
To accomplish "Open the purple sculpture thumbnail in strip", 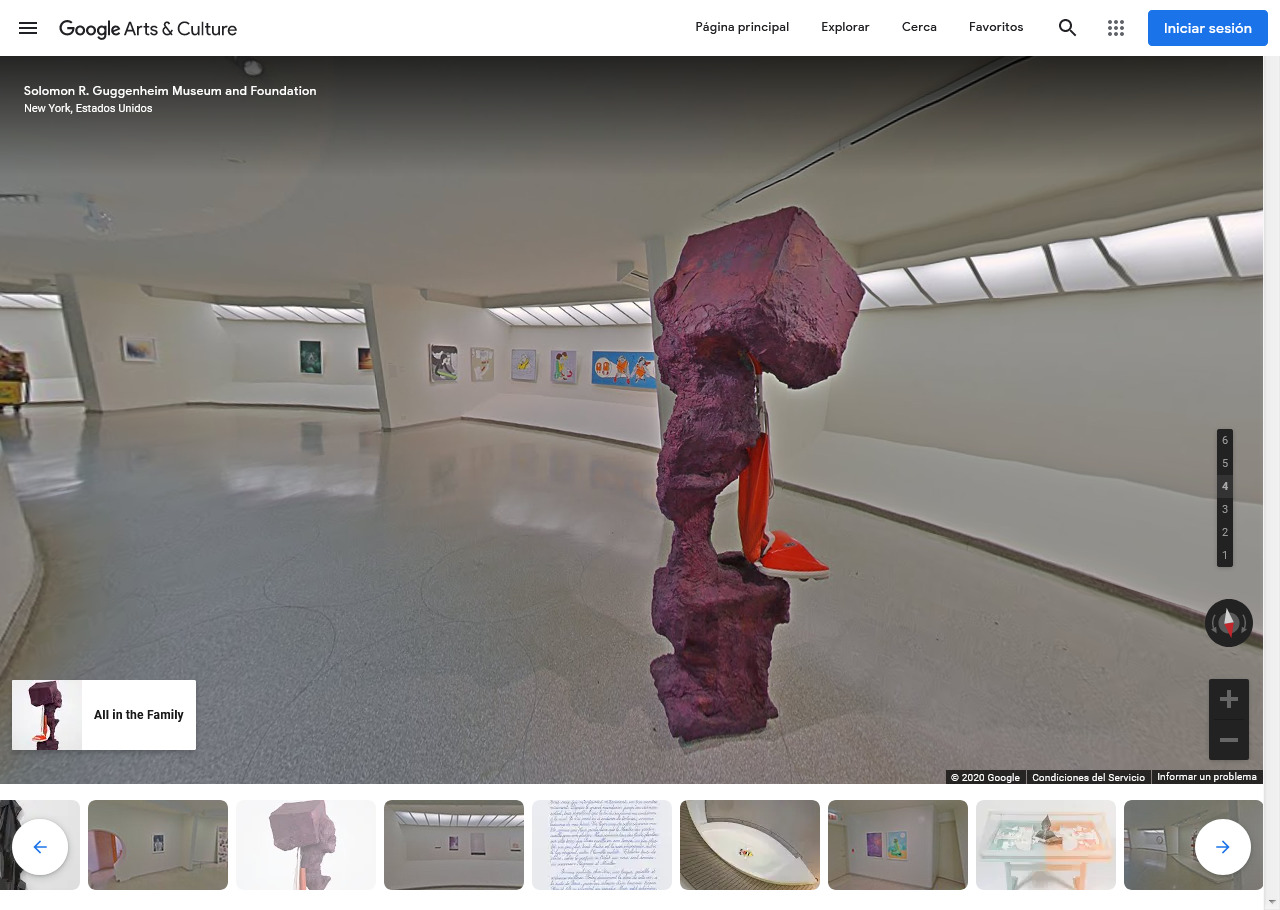I will 306,845.
